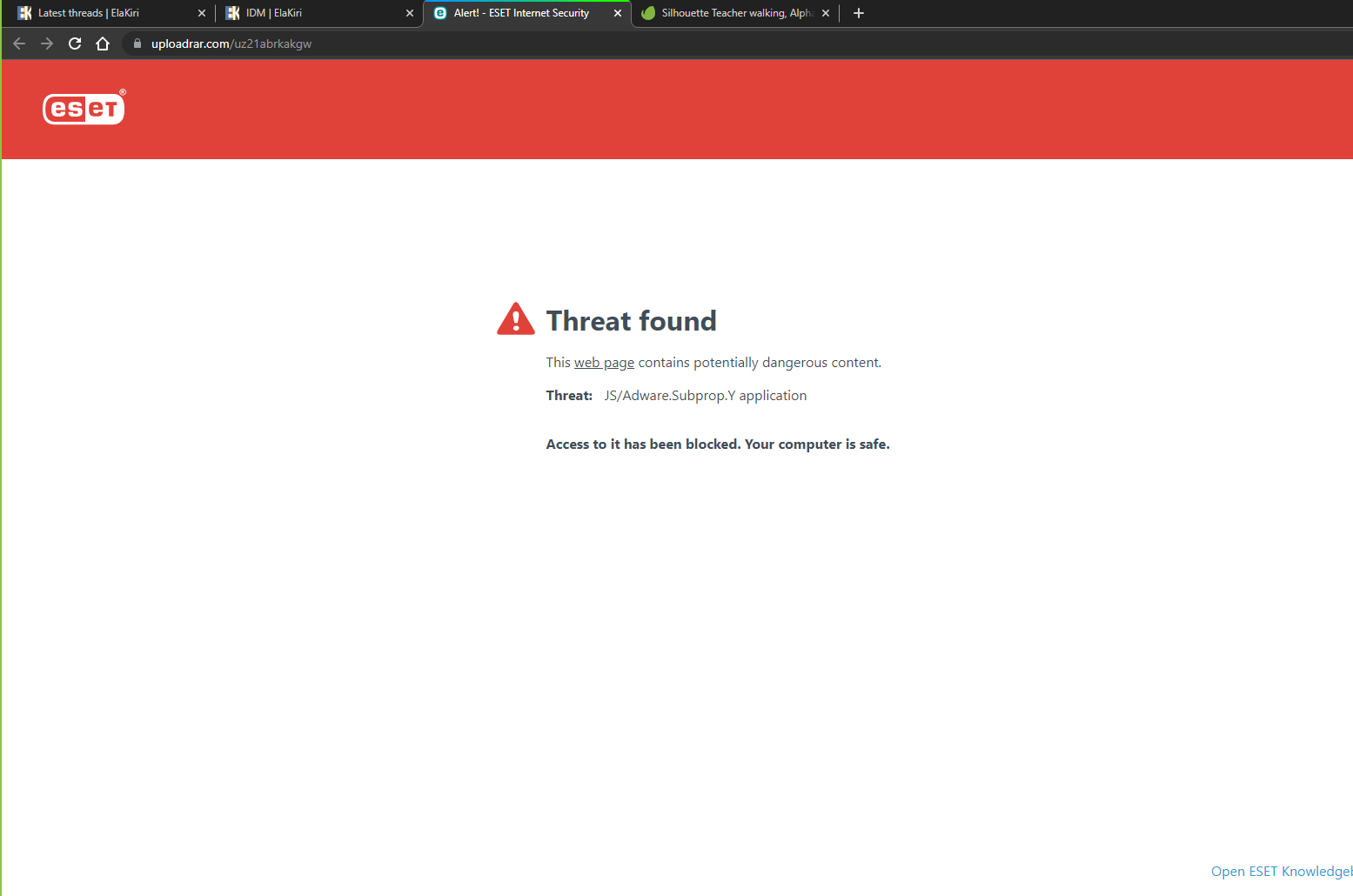Click the 'Threat found' heading
Viewport: 1353px width, 896px height.
632,321
